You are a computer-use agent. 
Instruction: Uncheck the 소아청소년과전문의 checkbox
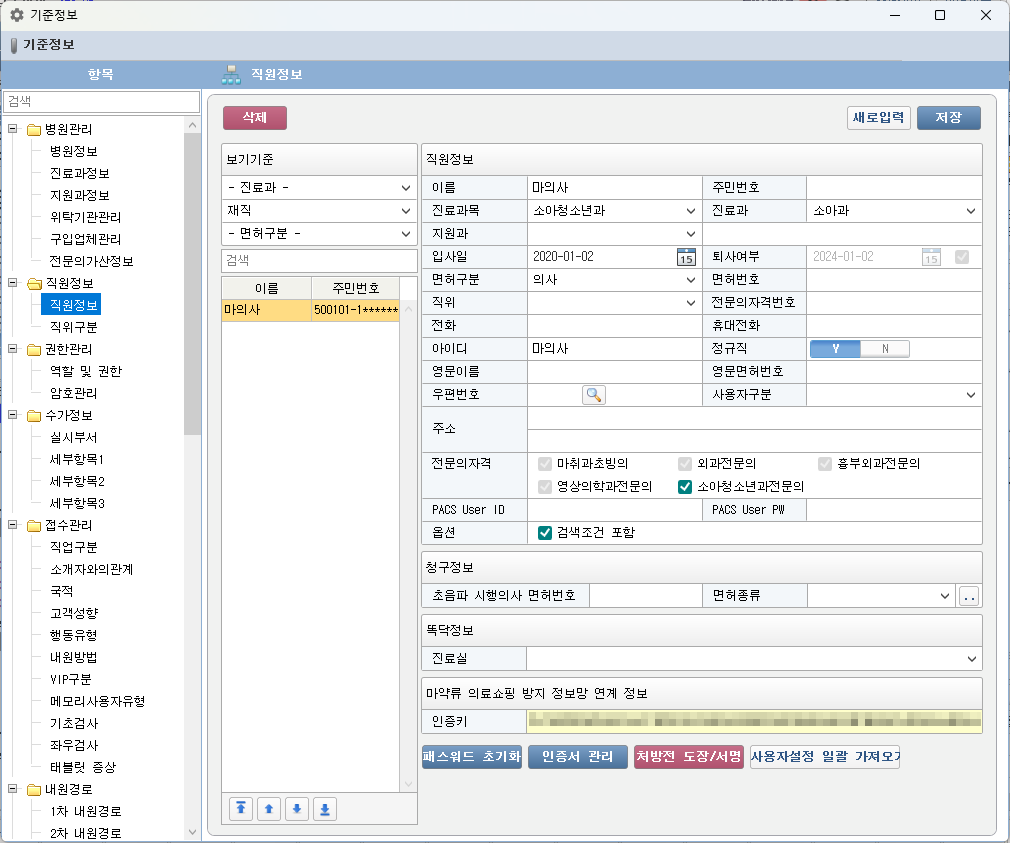click(x=685, y=487)
